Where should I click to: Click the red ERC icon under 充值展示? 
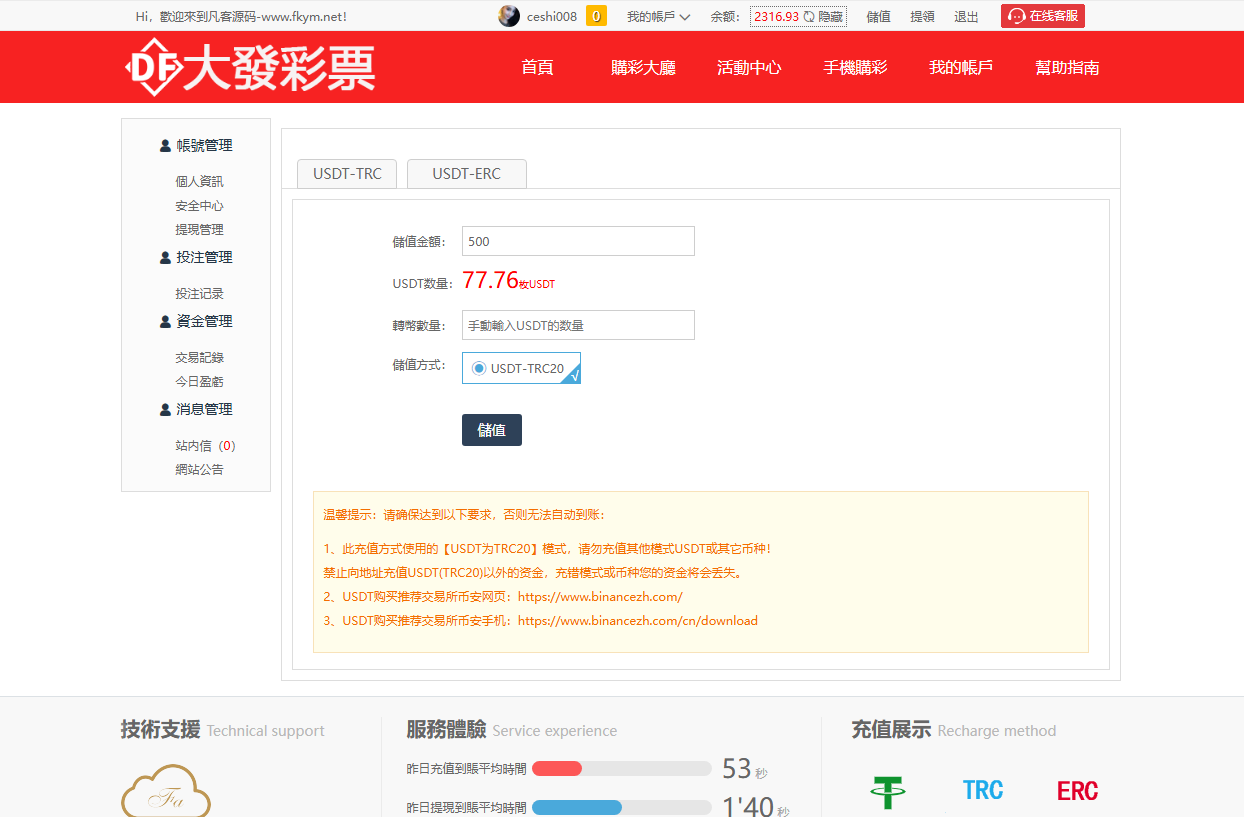(1077, 789)
